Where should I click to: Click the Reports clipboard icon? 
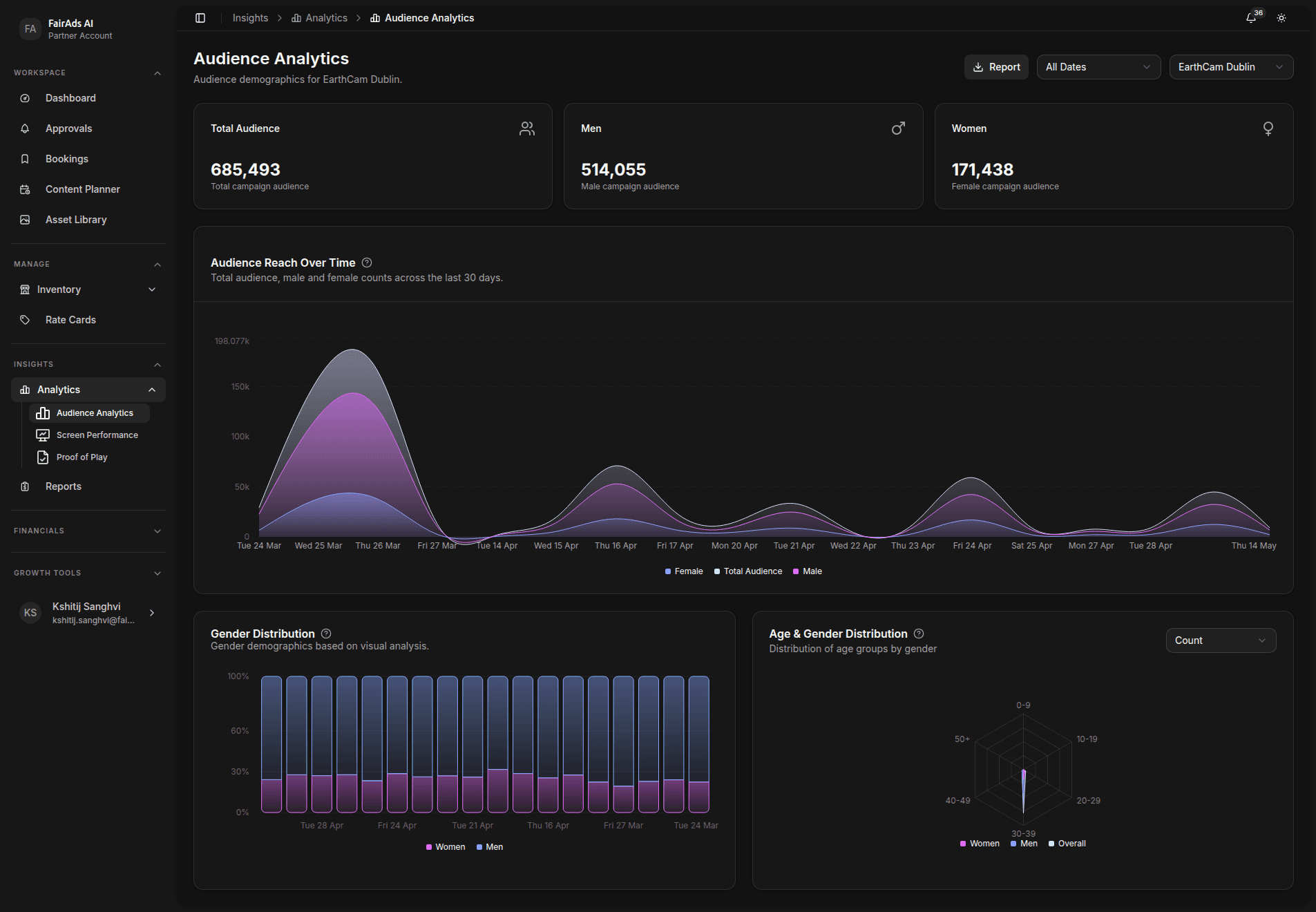click(25, 486)
